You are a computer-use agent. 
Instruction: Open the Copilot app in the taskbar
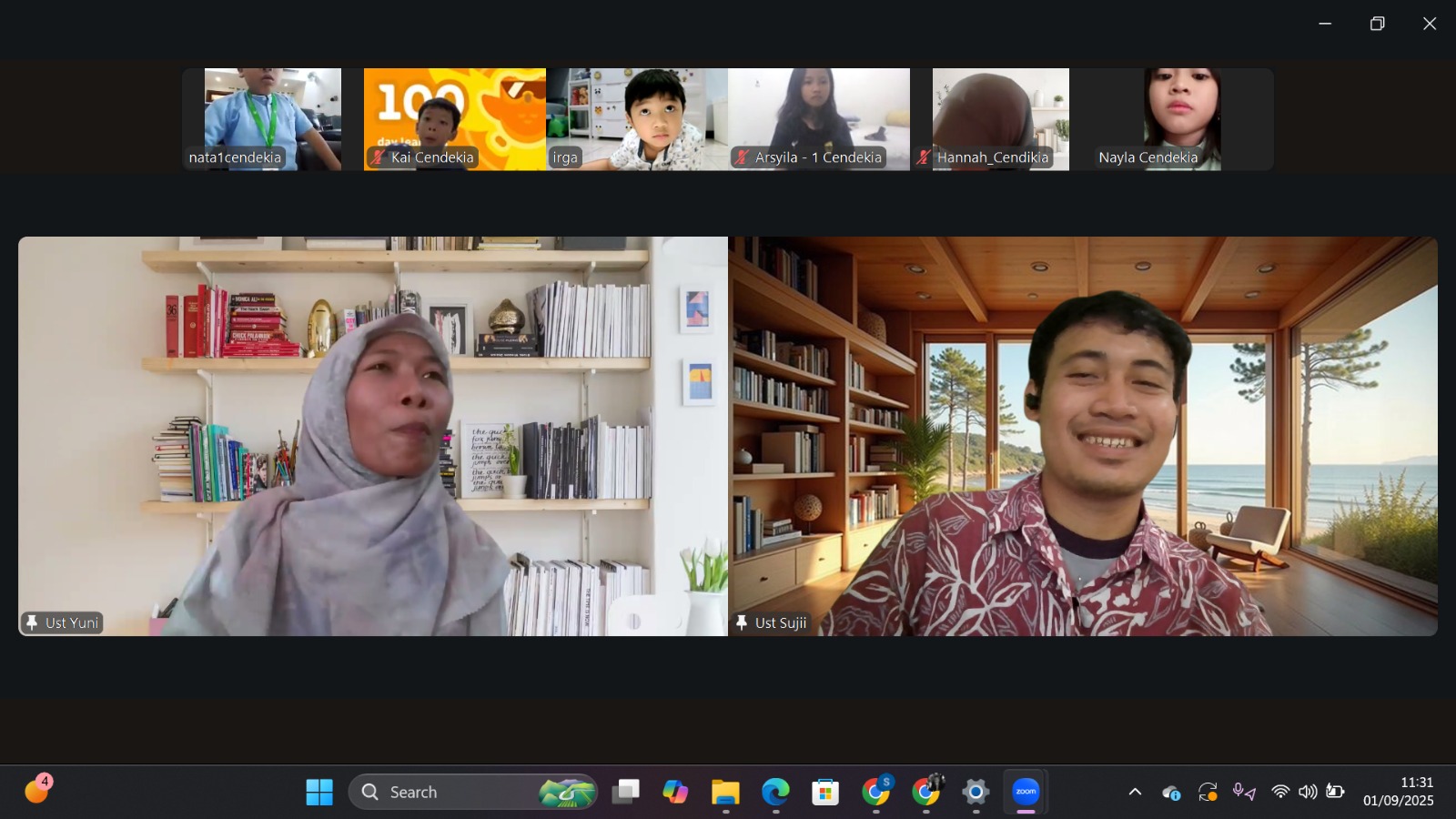pos(675,792)
